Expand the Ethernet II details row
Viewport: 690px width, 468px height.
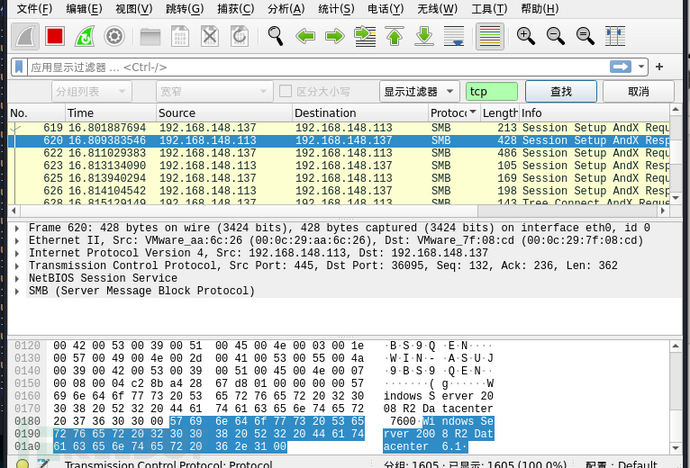click(17, 241)
